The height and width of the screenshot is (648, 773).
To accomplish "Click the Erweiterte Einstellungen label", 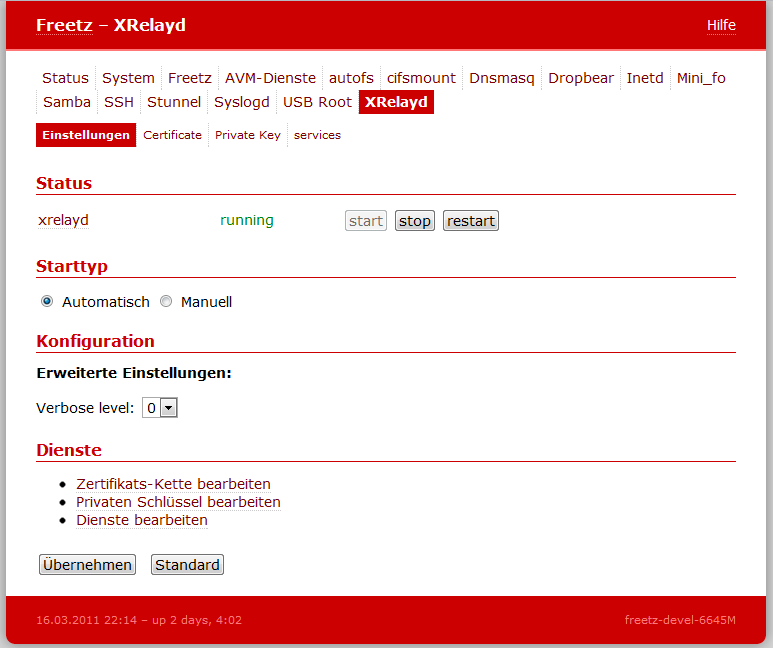I will 134,373.
